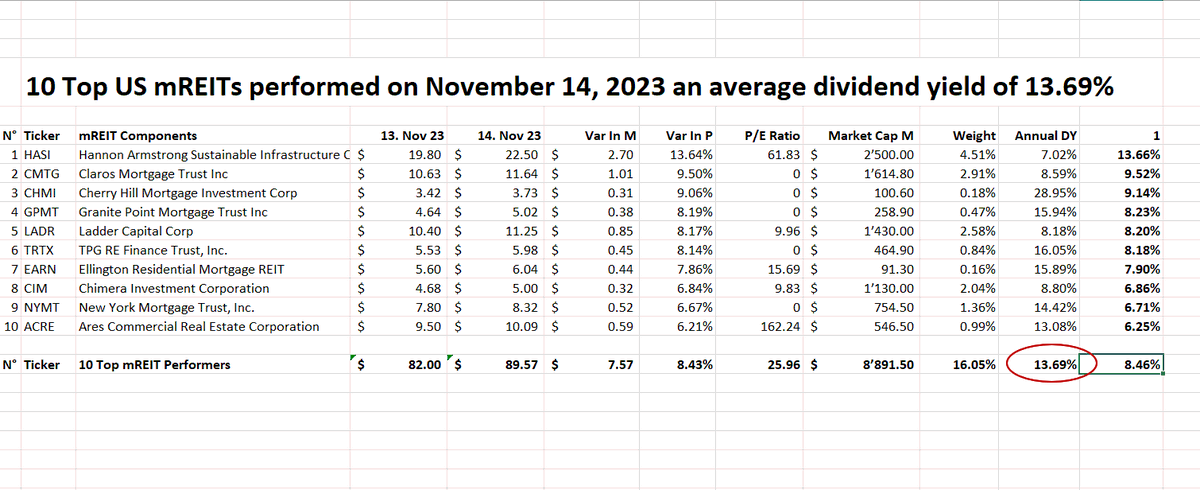Viewport: 1200px width, 490px height.
Task: Select the title cell about 10 Top US mREITs
Action: (x=570, y=87)
